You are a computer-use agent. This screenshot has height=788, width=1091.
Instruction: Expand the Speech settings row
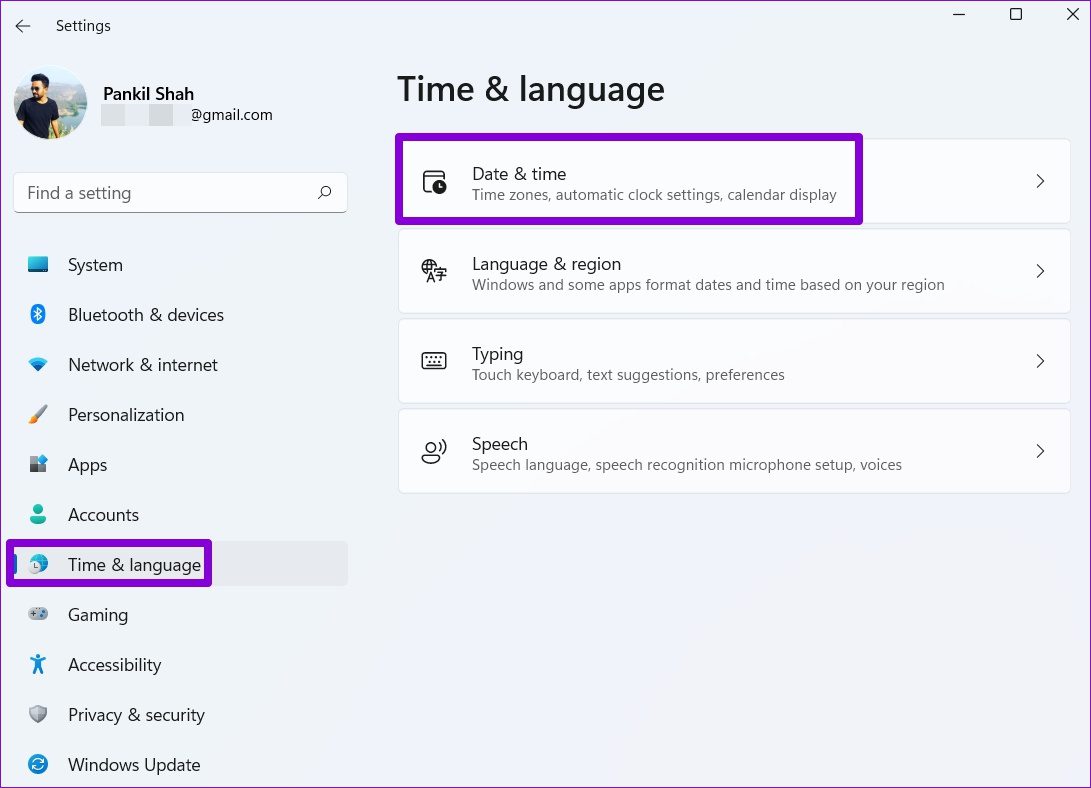click(x=1040, y=451)
